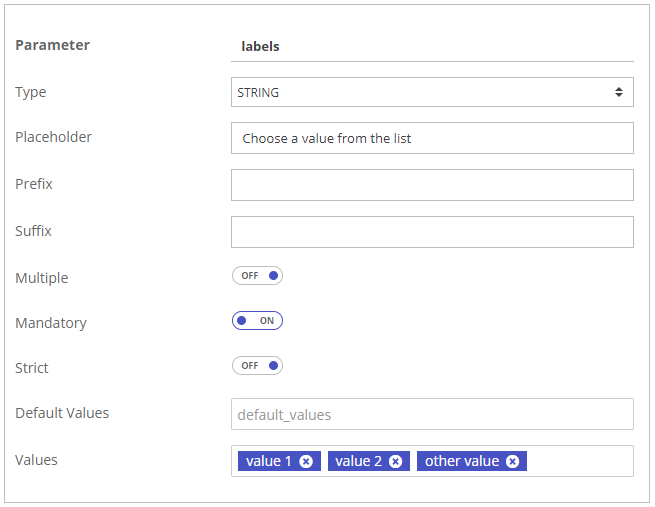655x507 pixels.
Task: Remove the 'value 2' tag
Action: click(x=395, y=461)
